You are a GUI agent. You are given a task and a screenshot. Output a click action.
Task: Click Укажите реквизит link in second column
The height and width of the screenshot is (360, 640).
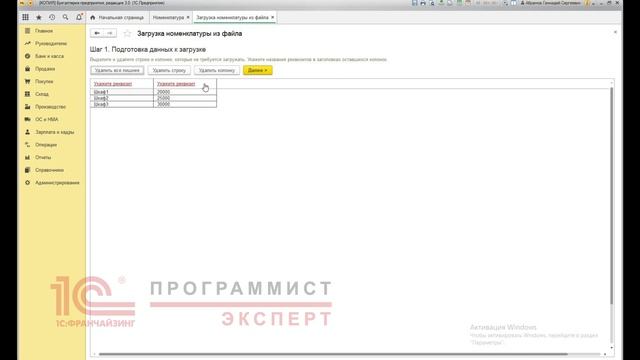click(176, 84)
